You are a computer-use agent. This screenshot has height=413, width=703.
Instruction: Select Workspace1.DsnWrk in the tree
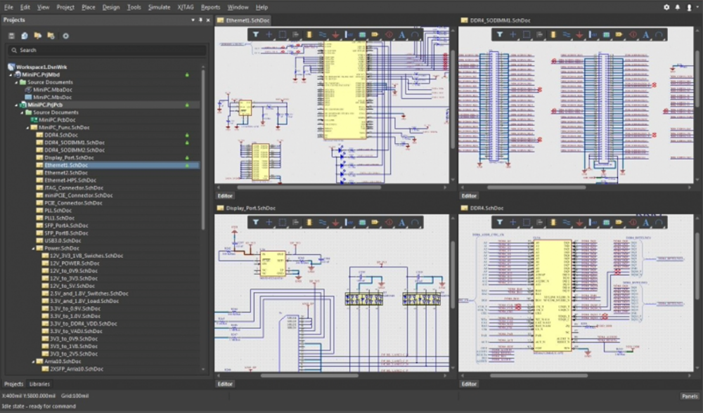tap(41, 67)
